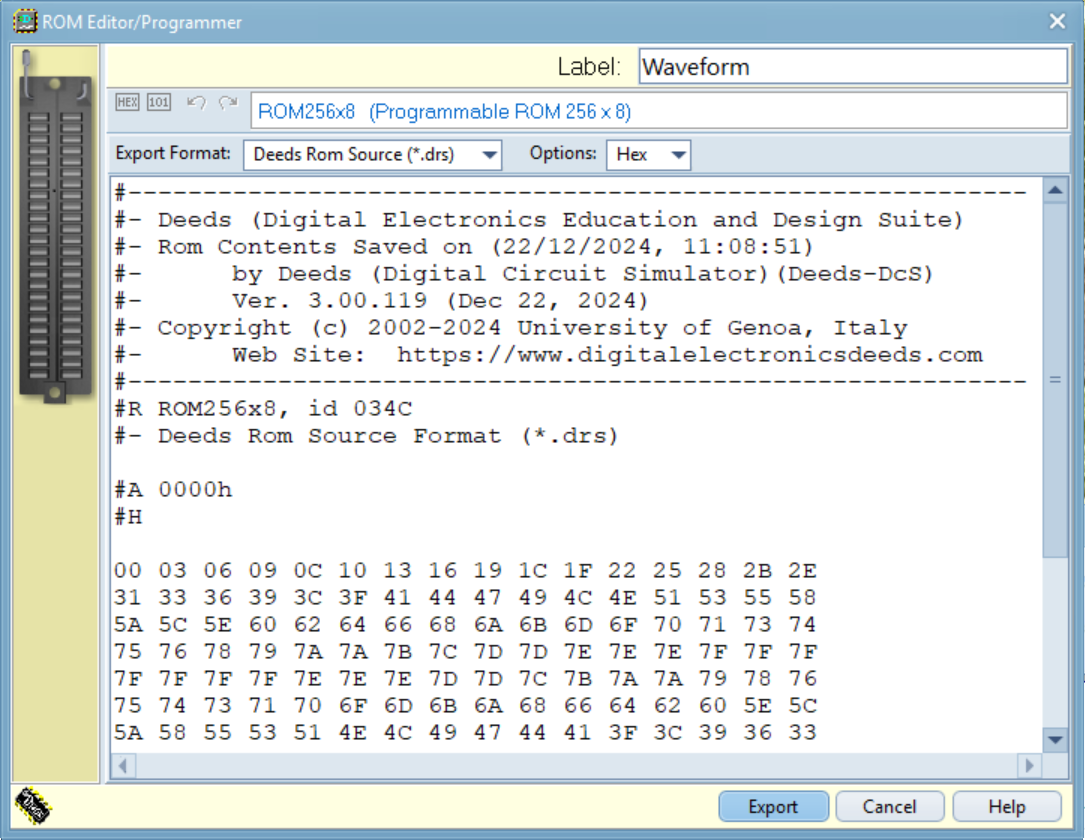The height and width of the screenshot is (840, 1085).
Task: Click the 101 binary view icon
Action: pos(158,102)
